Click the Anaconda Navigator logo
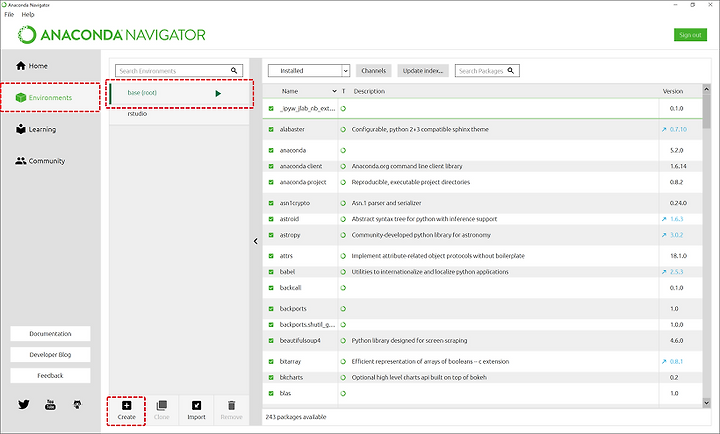Screen dimensions: 720x434 tap(112, 35)
